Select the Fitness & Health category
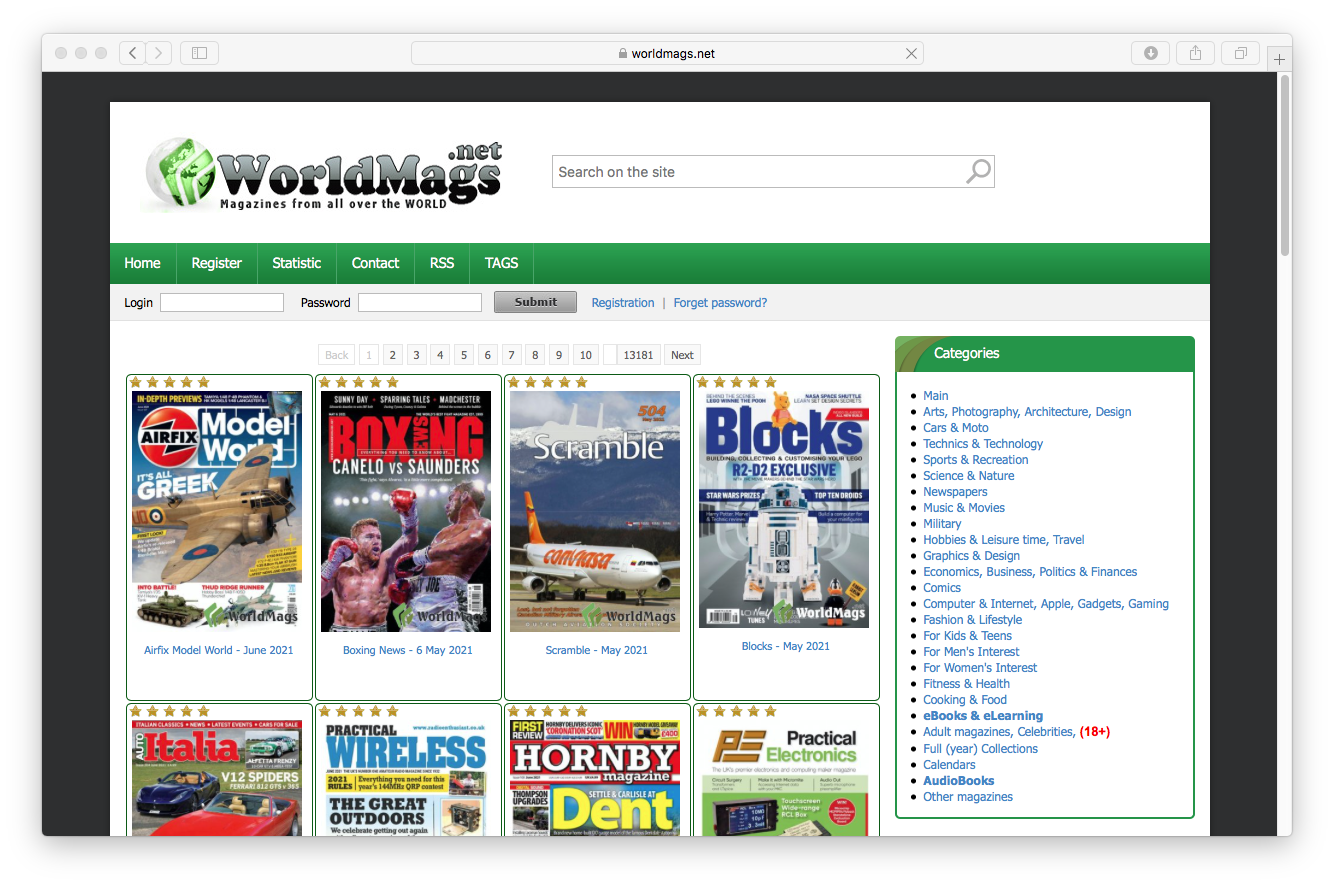 967,684
